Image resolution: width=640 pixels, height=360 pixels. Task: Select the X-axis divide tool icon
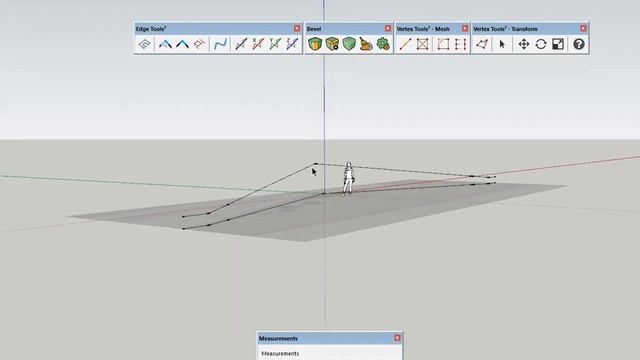(258, 44)
